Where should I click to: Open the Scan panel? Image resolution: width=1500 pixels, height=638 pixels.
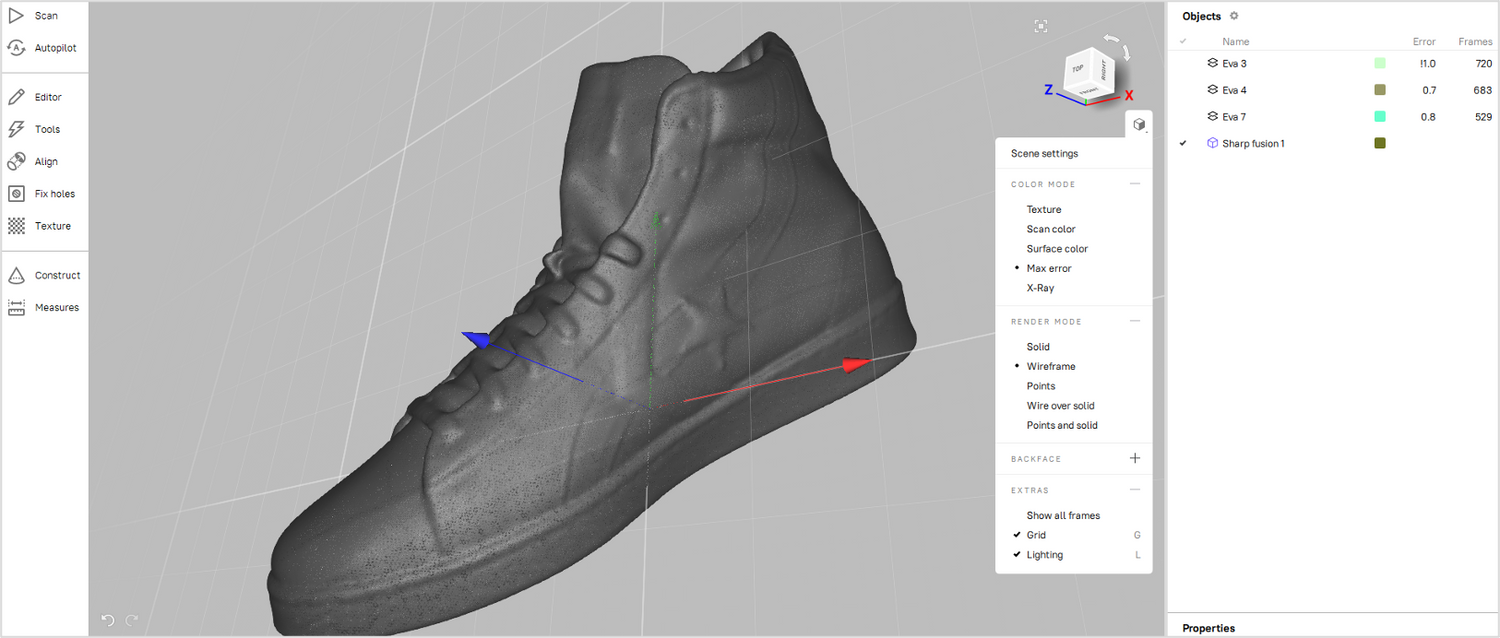point(45,16)
